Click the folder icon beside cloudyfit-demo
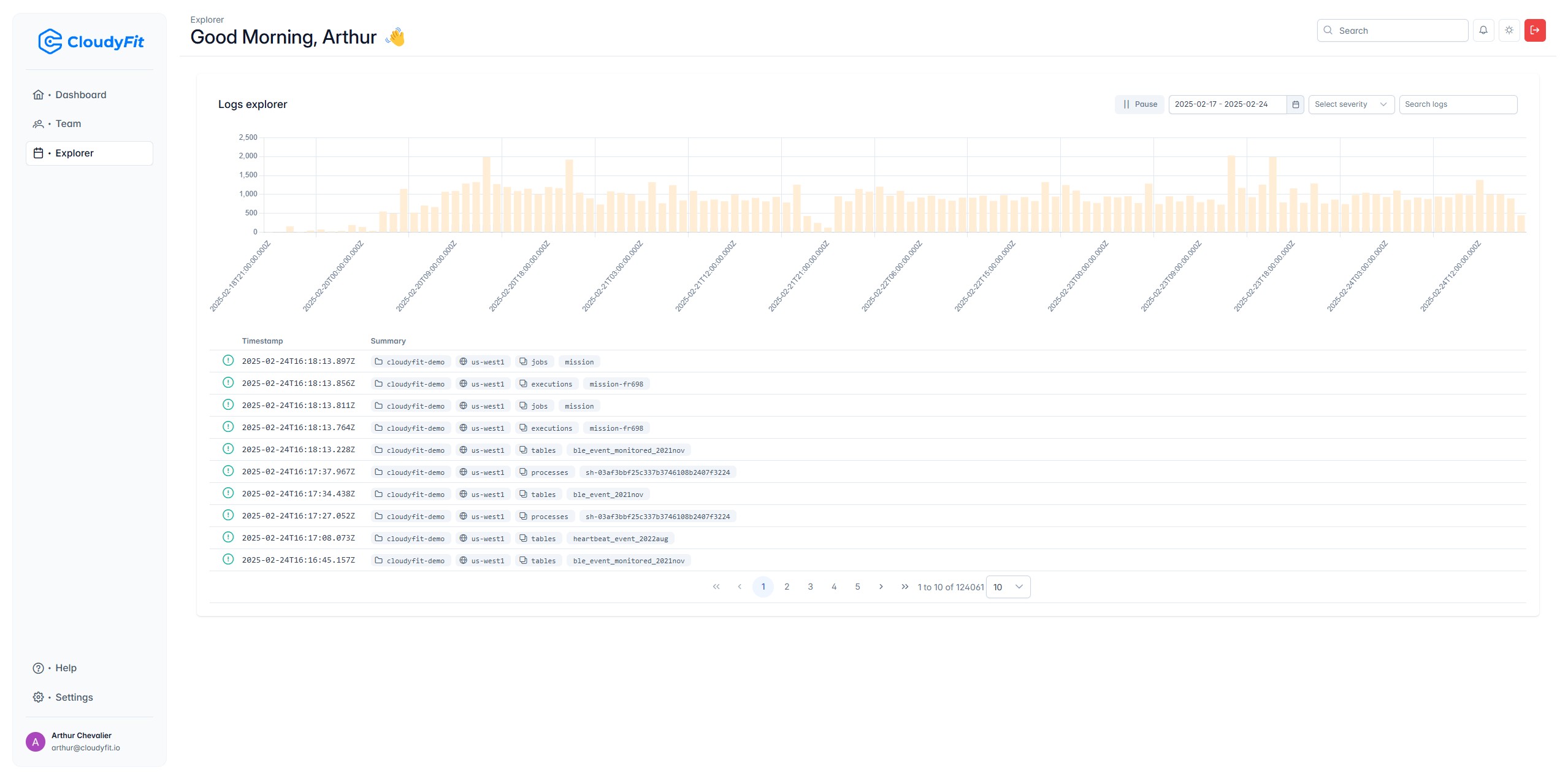 coord(379,361)
